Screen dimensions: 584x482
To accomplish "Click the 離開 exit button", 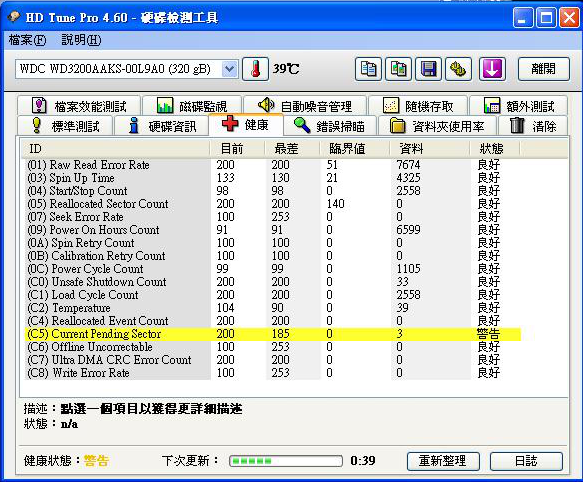I will (x=543, y=69).
